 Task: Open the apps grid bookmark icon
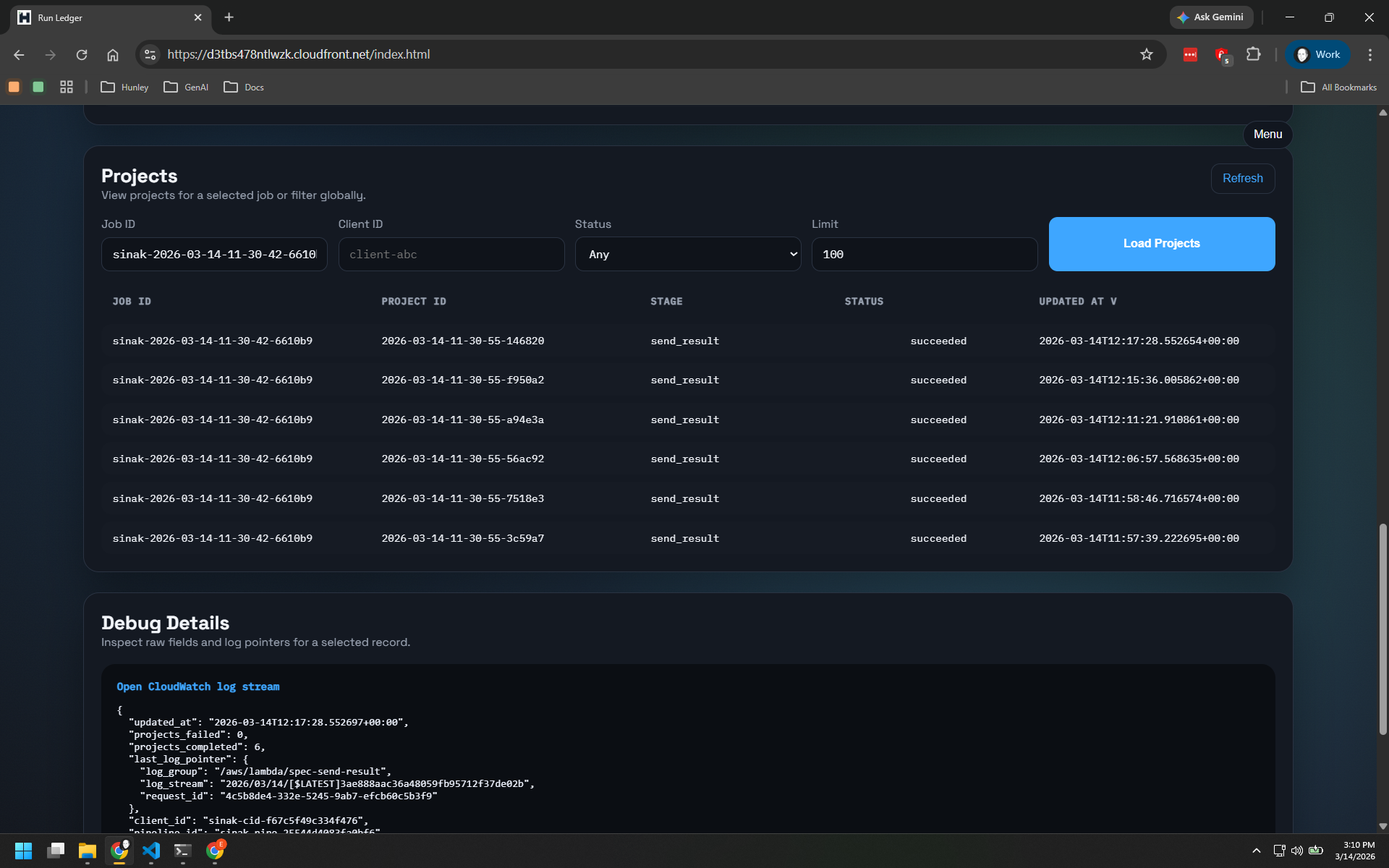point(67,87)
